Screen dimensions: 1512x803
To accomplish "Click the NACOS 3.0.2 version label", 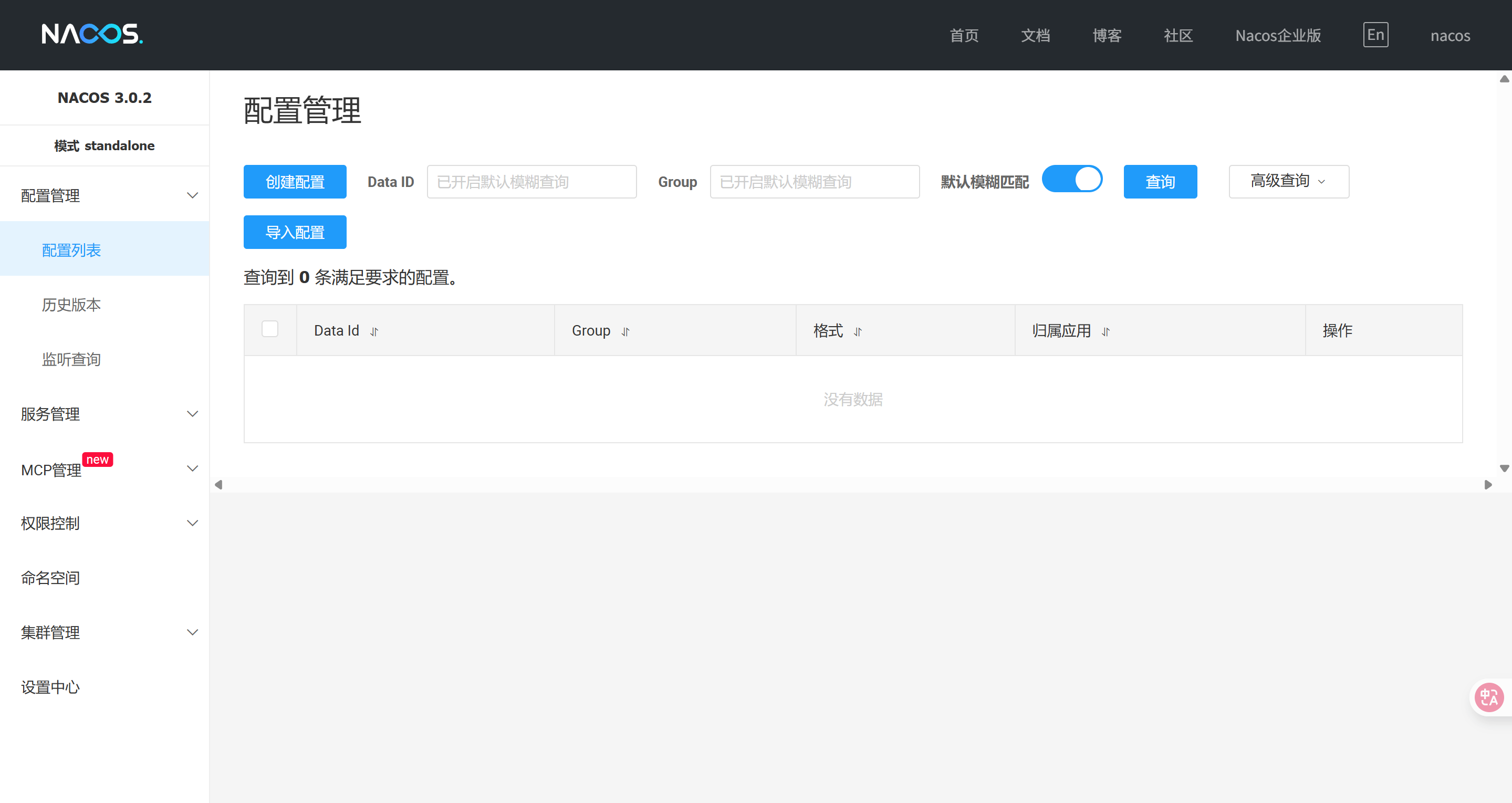I will point(105,98).
